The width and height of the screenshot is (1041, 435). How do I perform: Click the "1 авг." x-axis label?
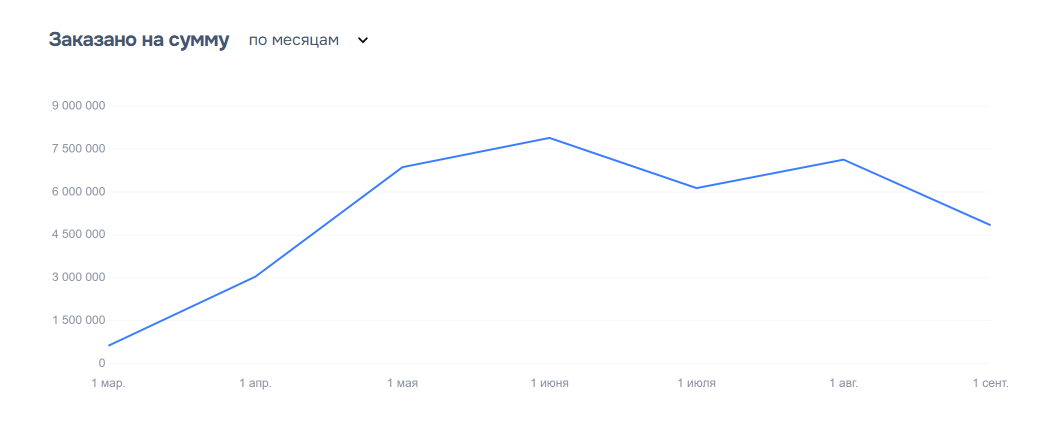tap(843, 383)
